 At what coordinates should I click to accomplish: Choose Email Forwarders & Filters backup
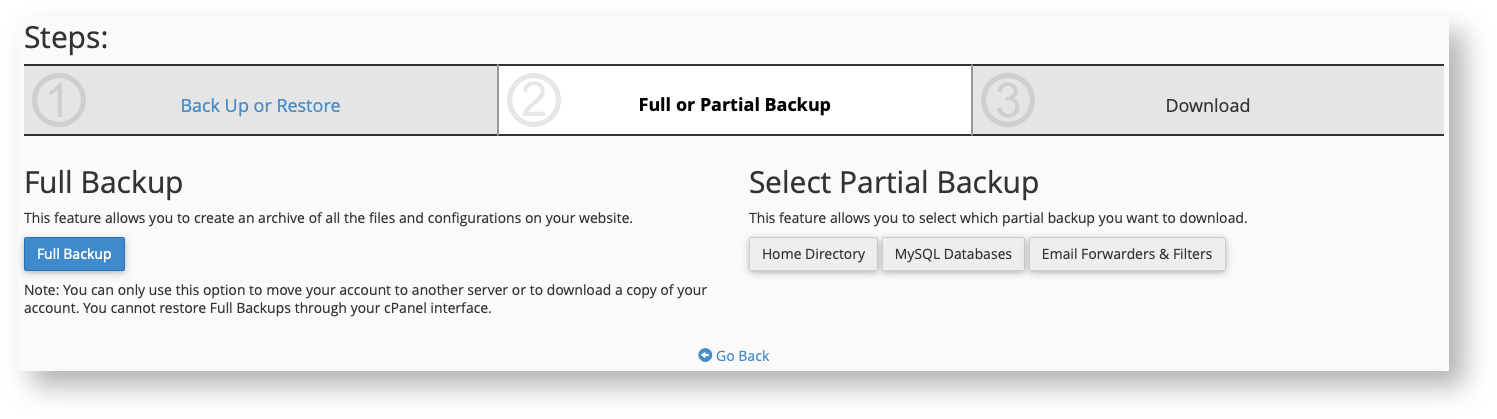coord(1126,254)
